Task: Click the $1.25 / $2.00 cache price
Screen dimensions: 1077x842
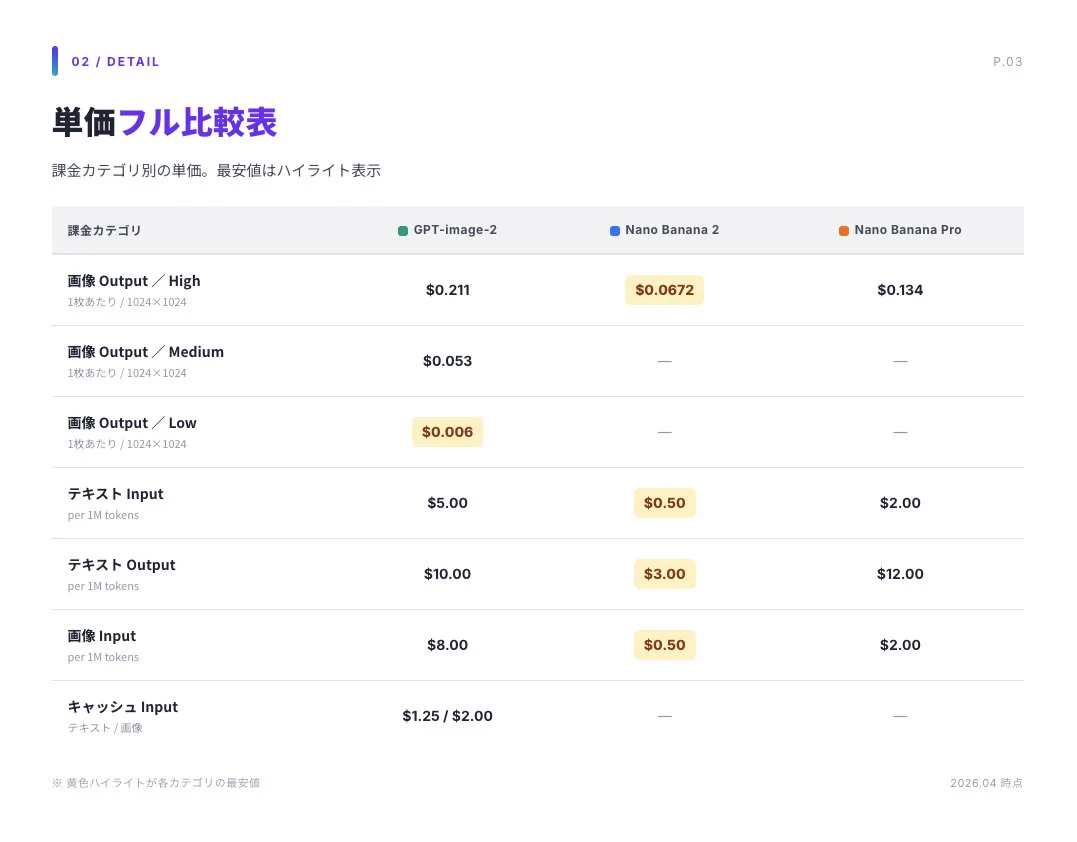Action: [x=447, y=716]
